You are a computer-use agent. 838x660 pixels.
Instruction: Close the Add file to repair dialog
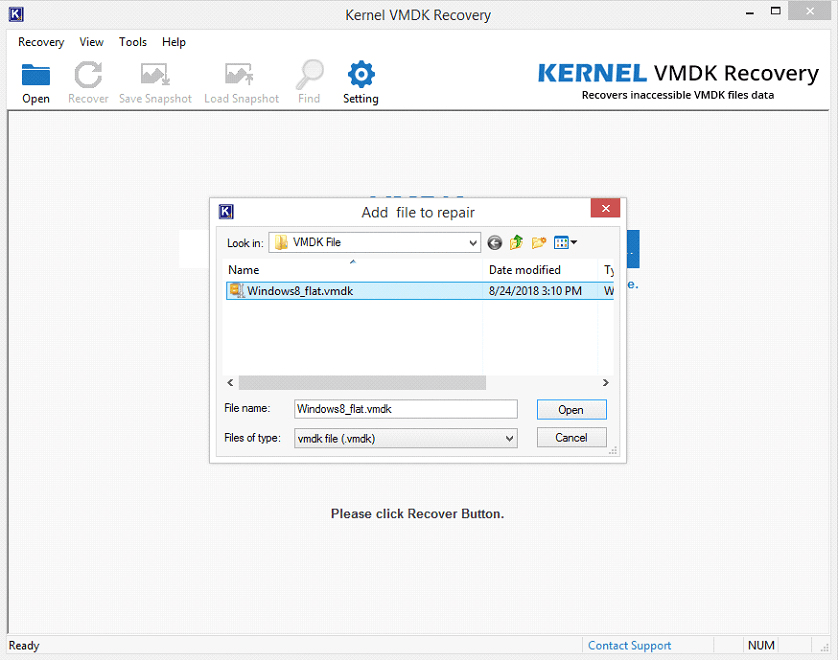(x=605, y=208)
